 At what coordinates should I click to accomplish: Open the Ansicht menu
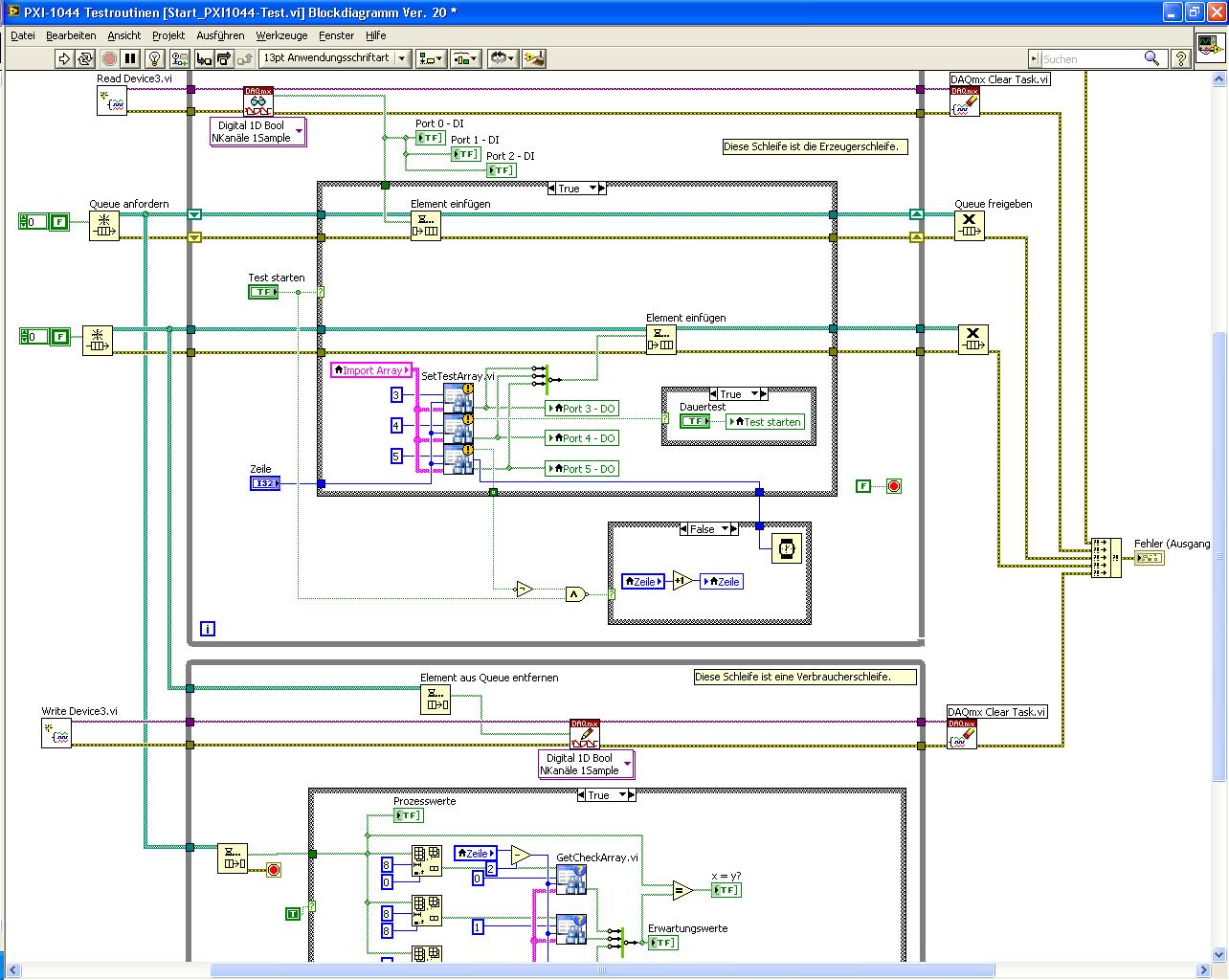(124, 35)
